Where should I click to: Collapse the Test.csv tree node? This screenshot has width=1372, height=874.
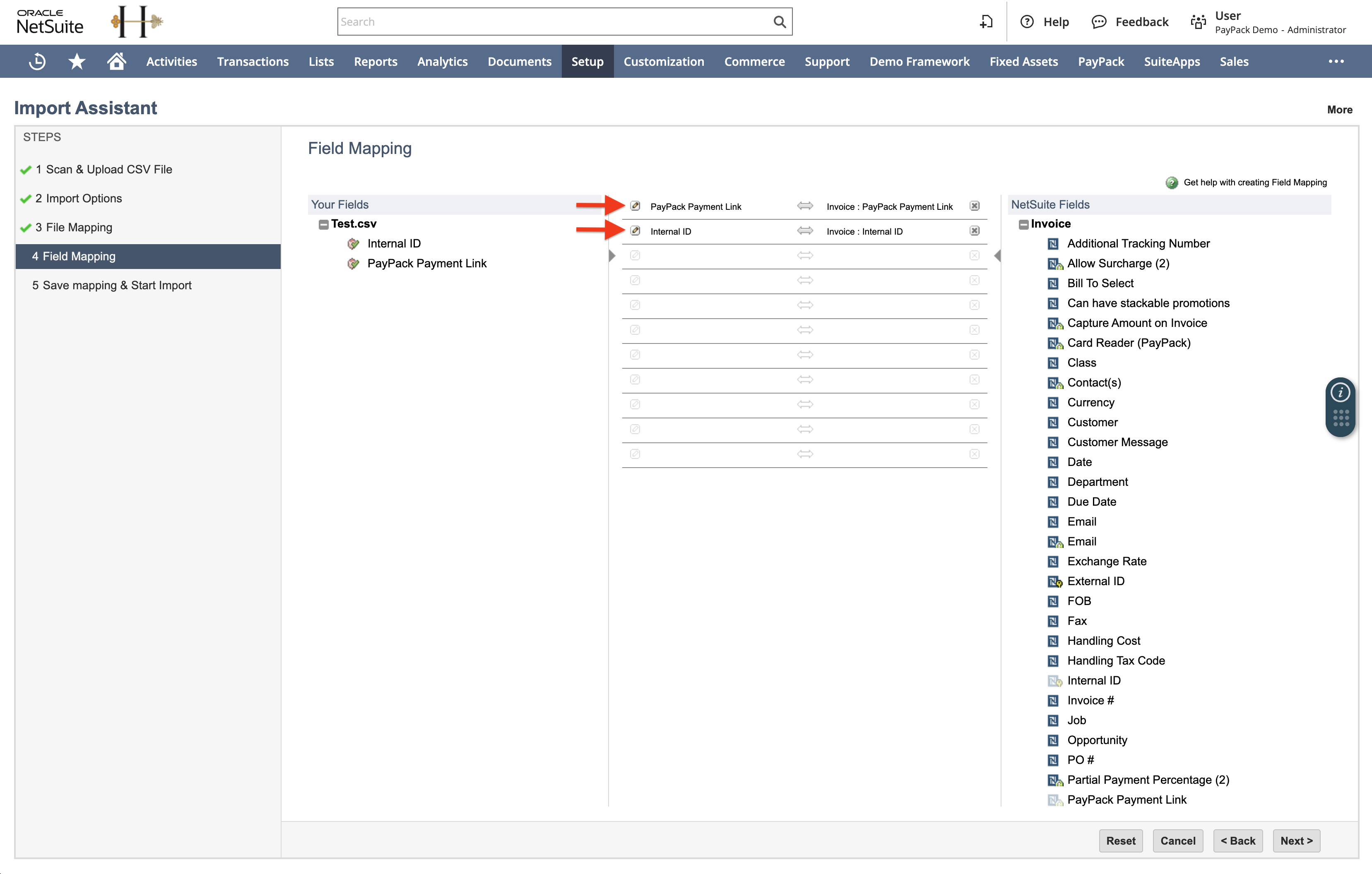(323, 224)
